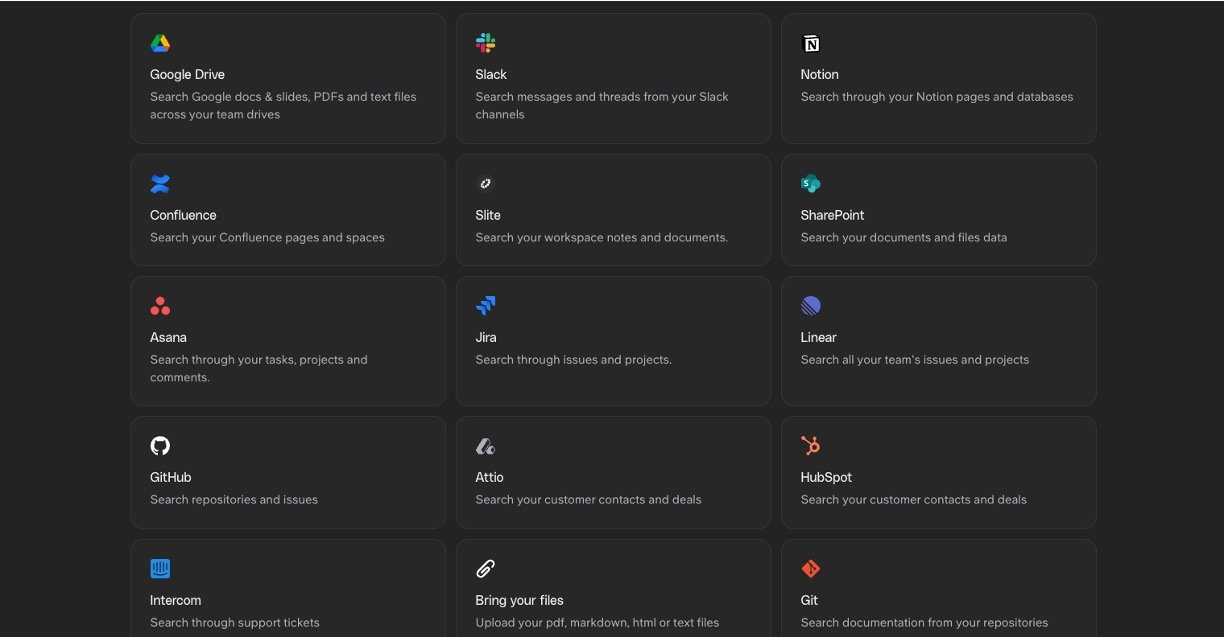
Task: Click the GitHub octocat icon
Action: point(160,446)
